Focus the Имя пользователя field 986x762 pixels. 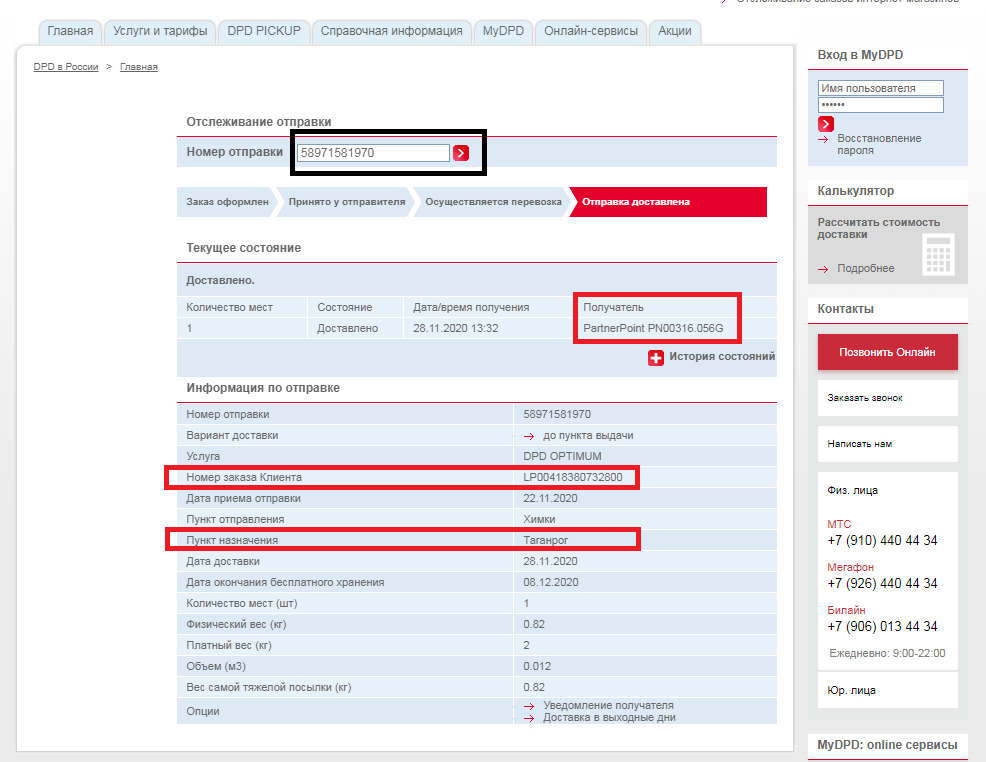coord(880,88)
